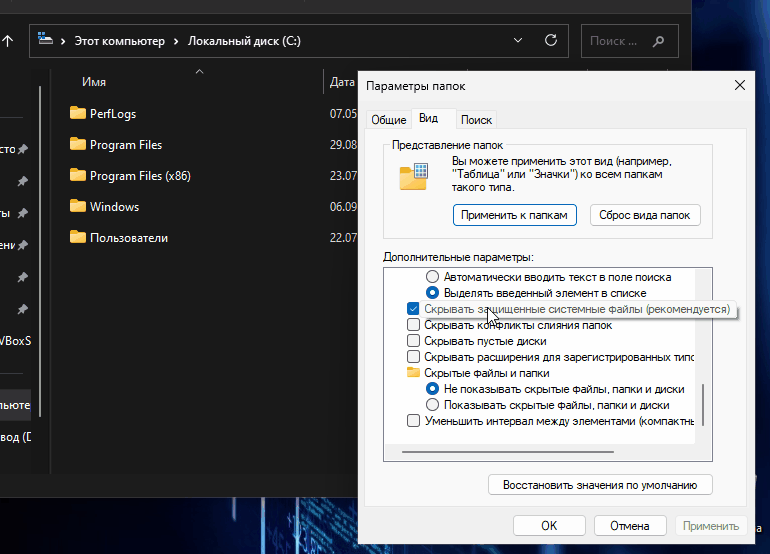
Task: Click the Пользователи folder name
Action: [x=129, y=238]
